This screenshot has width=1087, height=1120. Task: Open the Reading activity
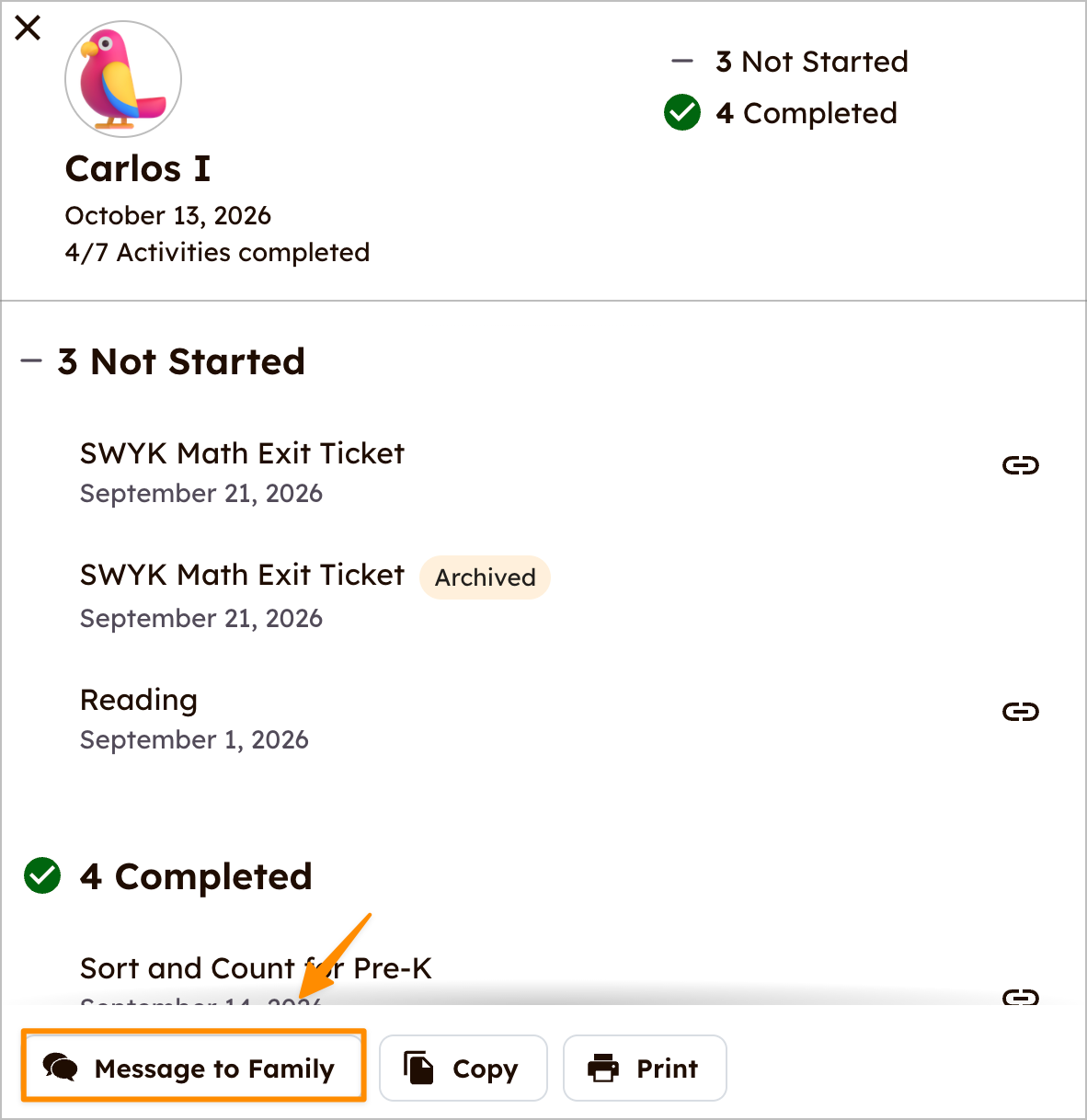(139, 700)
